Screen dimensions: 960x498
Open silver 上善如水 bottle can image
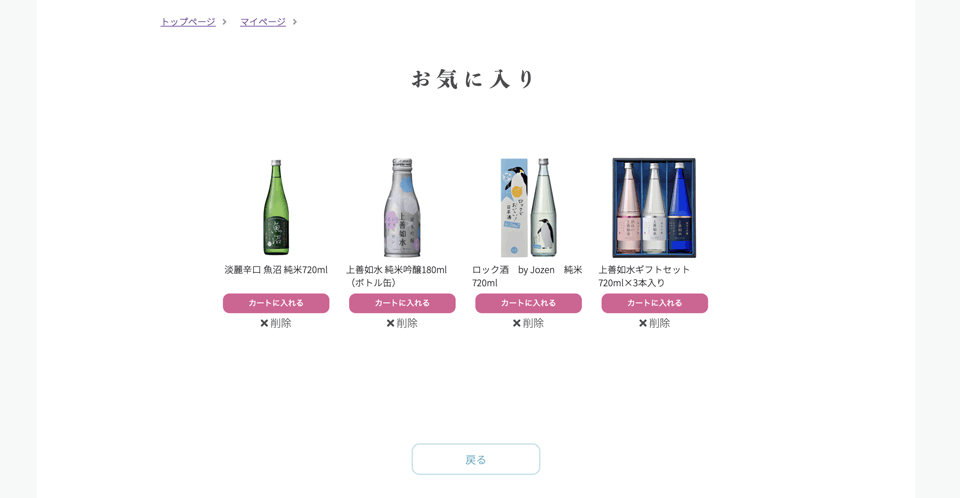click(402, 208)
